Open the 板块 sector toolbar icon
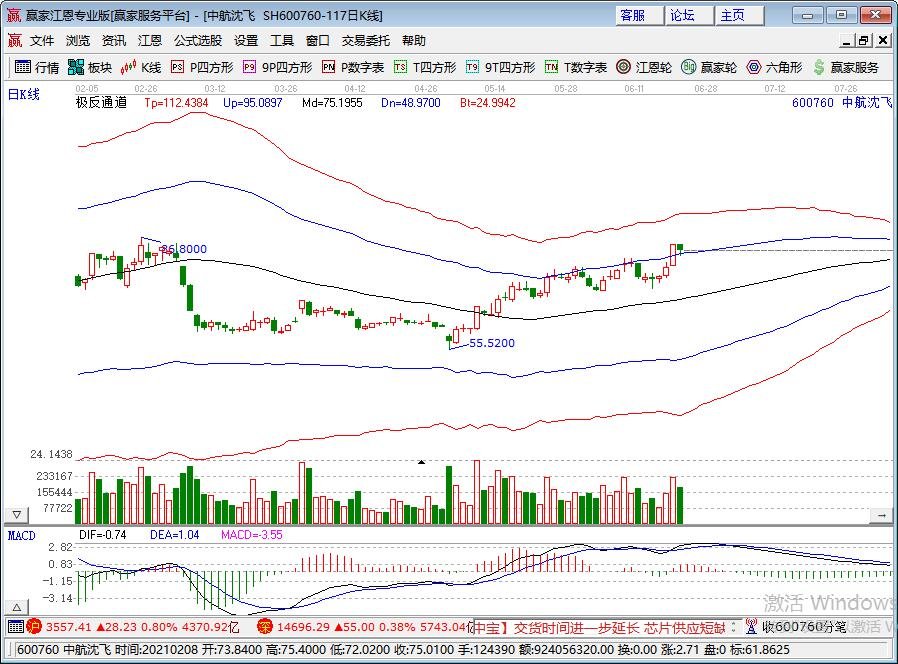 89,68
